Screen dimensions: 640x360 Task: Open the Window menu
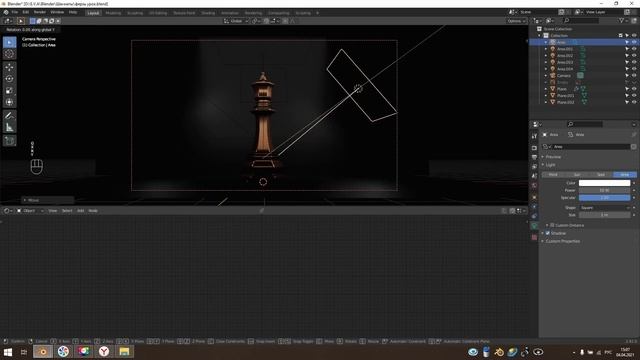pyautogui.click(x=57, y=12)
